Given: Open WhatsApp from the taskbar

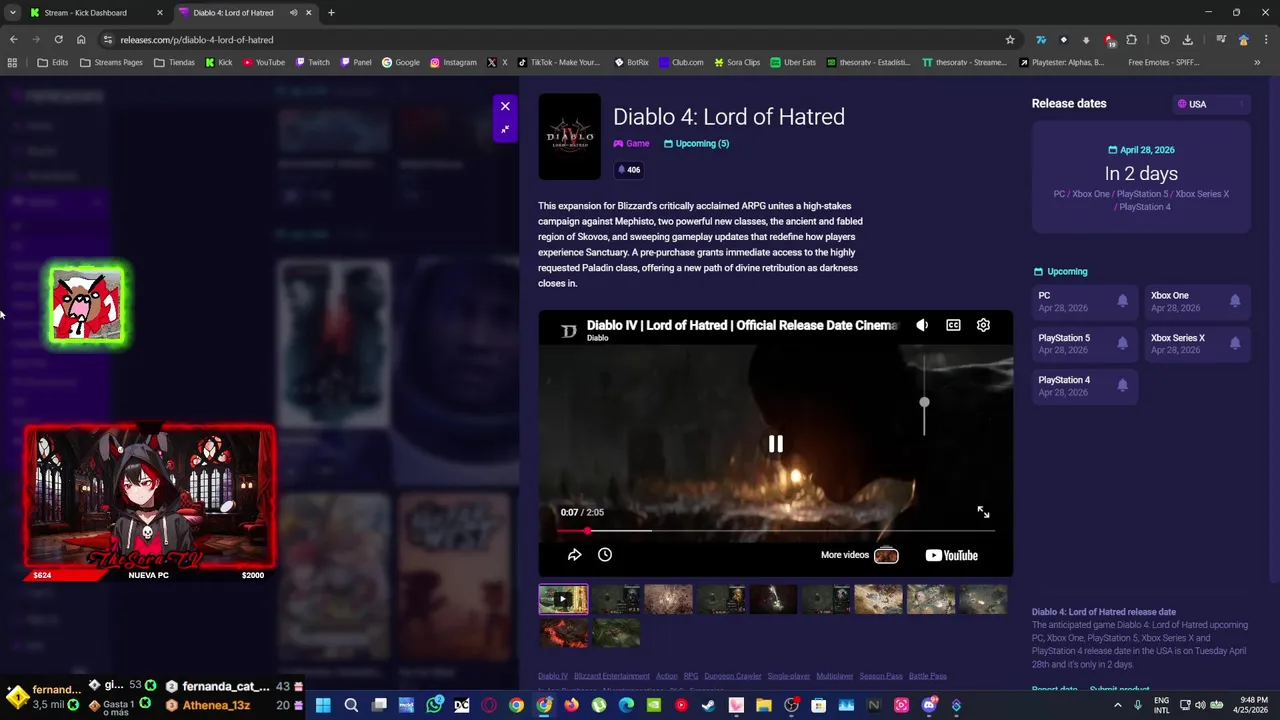Looking at the screenshot, I should point(434,705).
